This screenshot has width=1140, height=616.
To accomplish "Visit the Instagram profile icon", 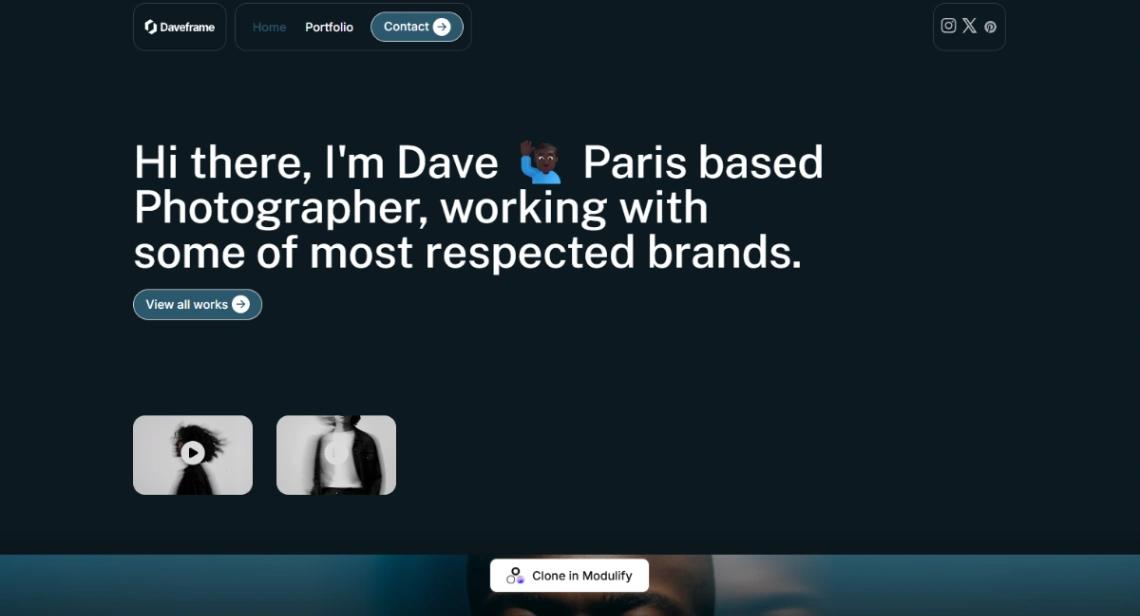I will [x=948, y=25].
